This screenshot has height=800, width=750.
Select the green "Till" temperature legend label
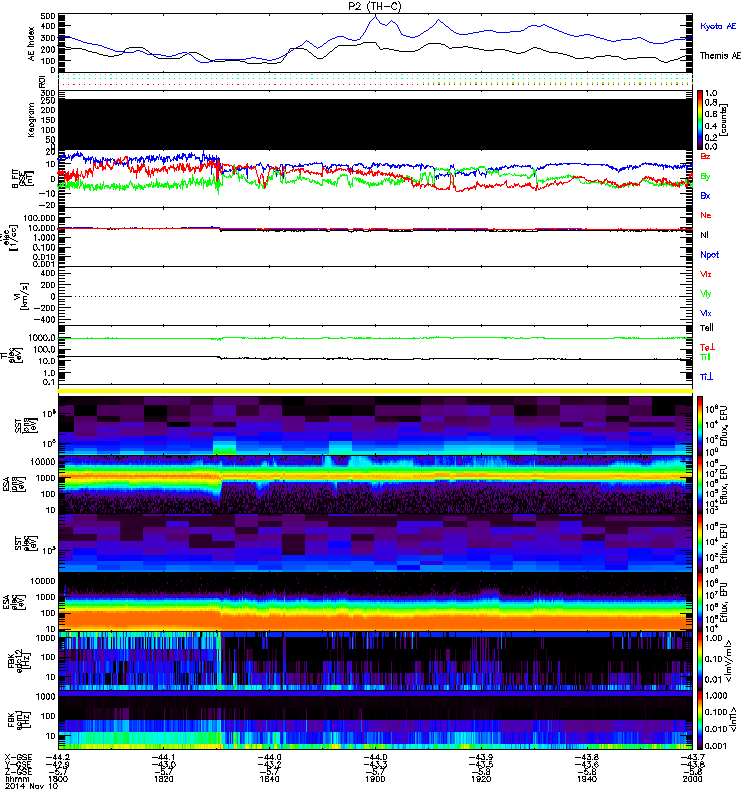coord(705,357)
